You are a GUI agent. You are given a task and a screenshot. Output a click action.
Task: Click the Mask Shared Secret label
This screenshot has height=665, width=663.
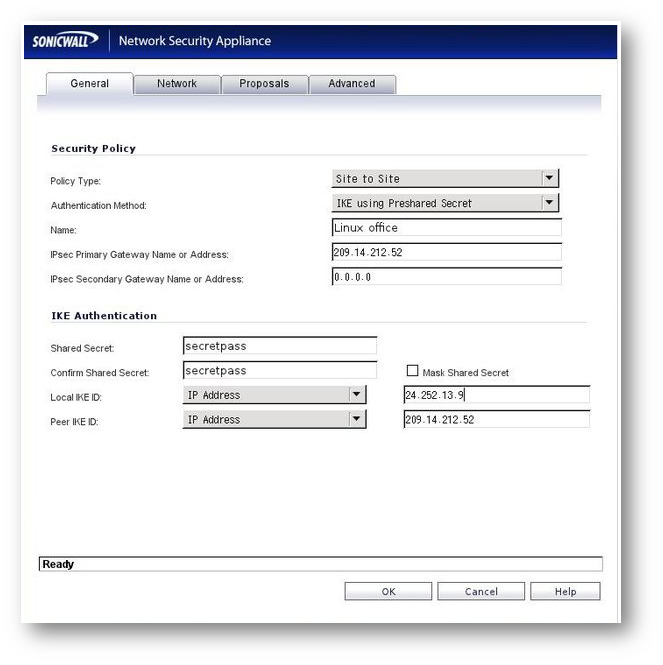(465, 373)
